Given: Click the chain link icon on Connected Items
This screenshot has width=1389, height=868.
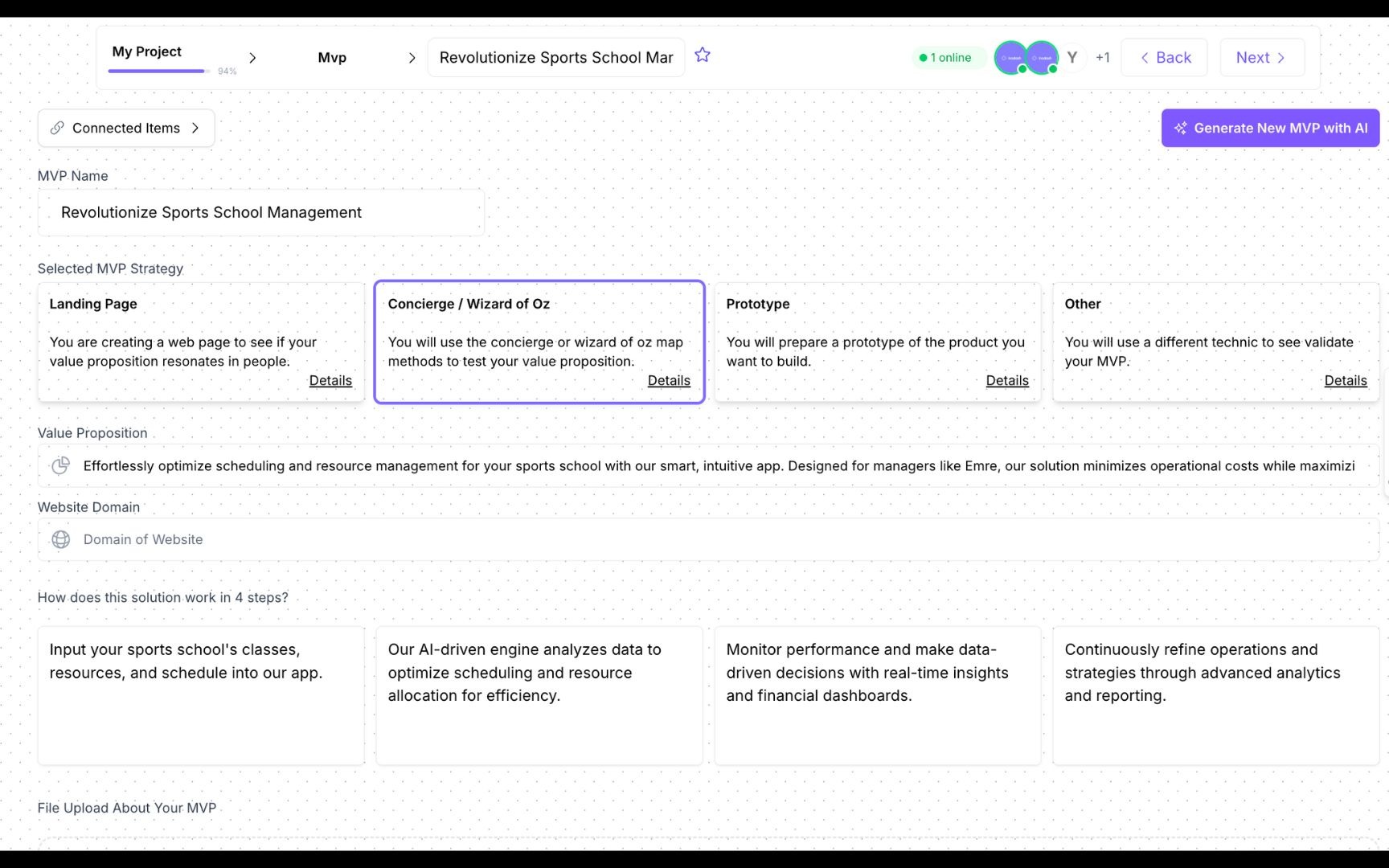Looking at the screenshot, I should tap(57, 128).
